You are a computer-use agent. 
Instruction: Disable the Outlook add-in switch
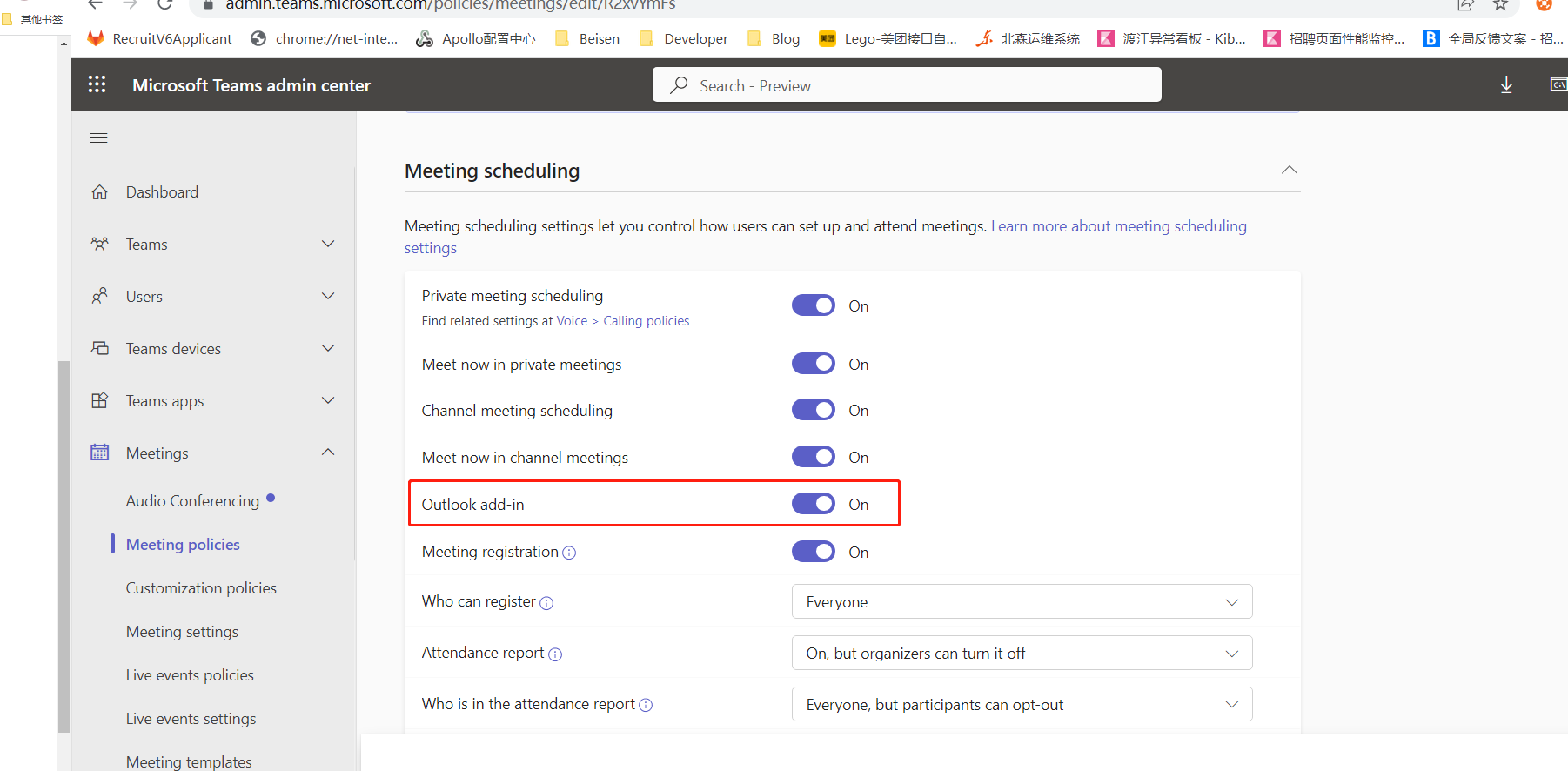pyautogui.click(x=814, y=504)
